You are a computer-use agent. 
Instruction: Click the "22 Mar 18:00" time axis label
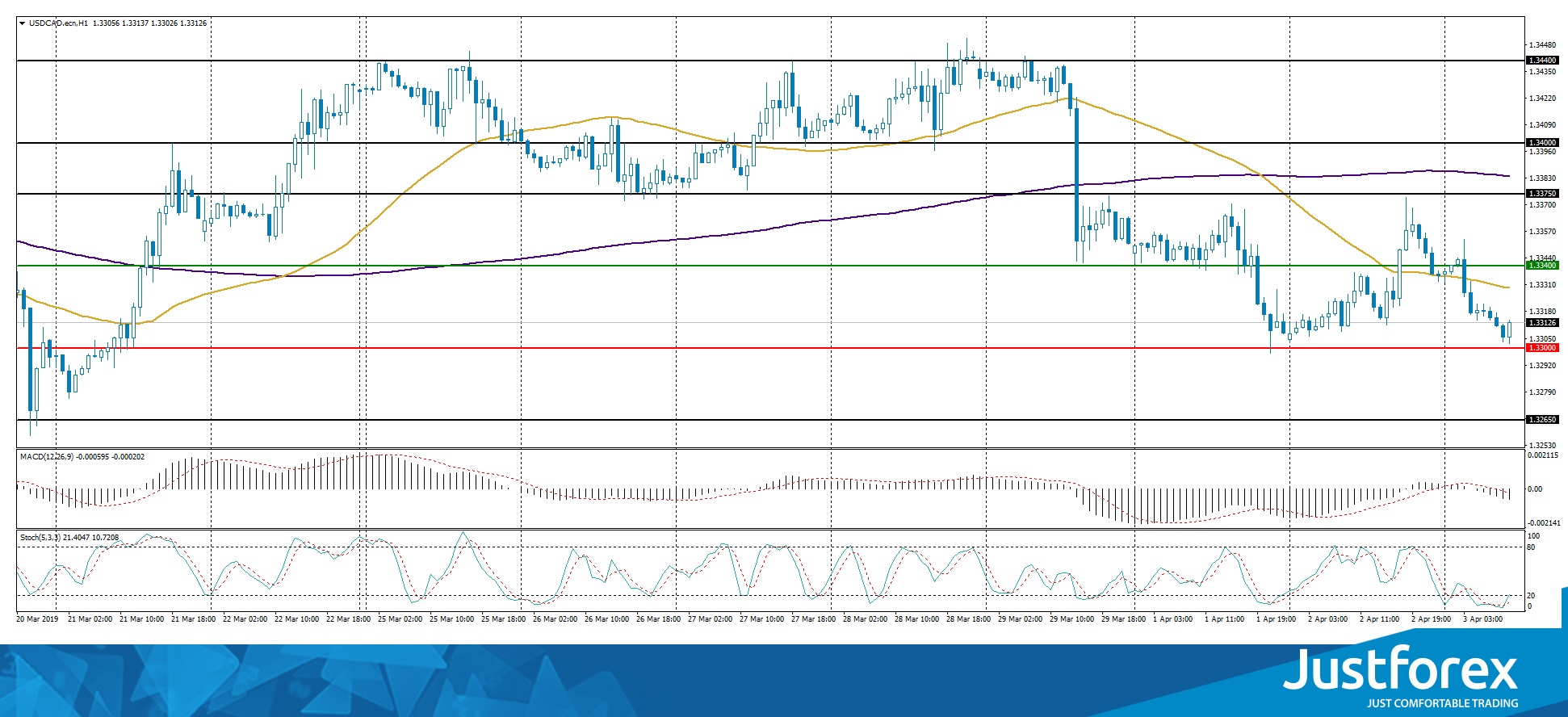[349, 619]
